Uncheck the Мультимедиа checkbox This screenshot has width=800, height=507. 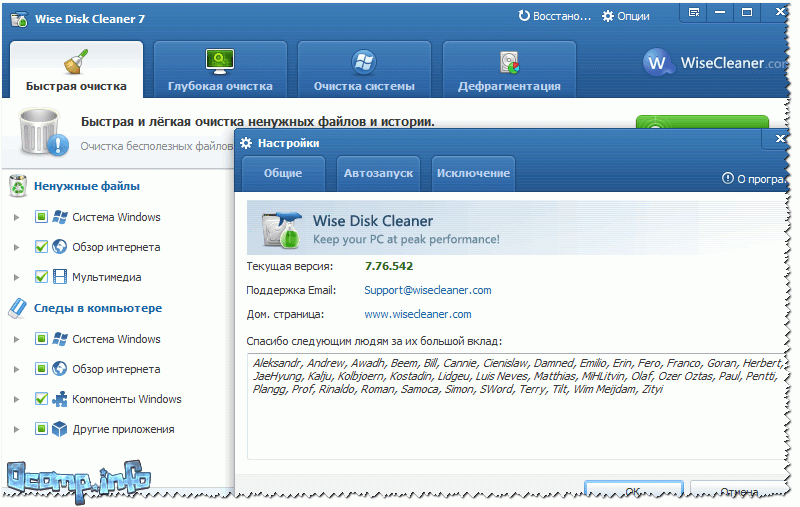click(41, 277)
